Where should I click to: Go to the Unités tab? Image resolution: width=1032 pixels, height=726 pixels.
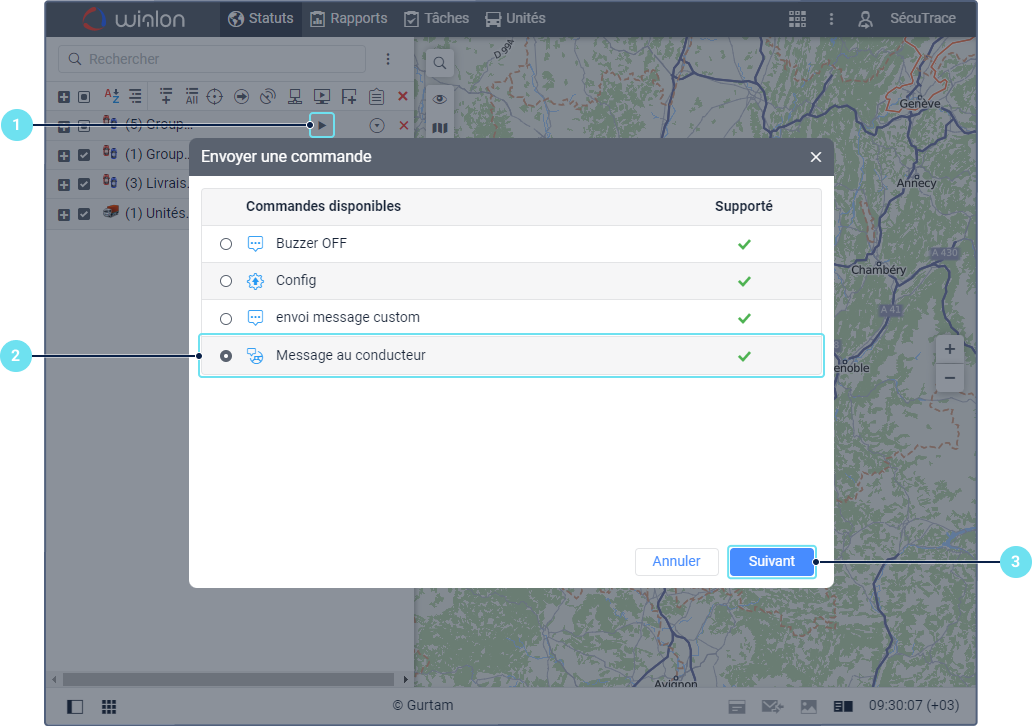[515, 18]
